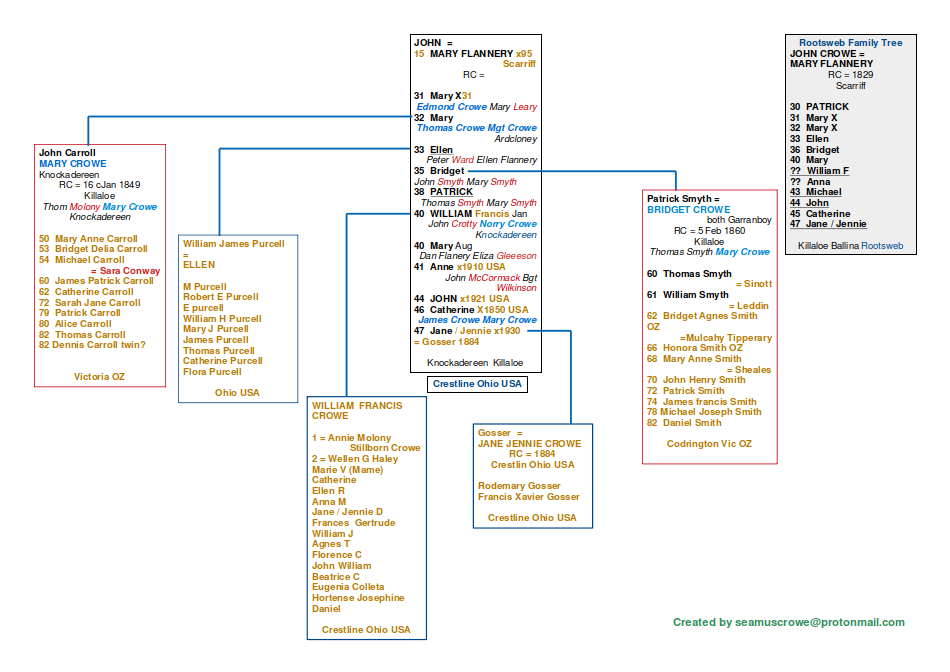Open the seamuscrowe@protonmail.com email link

[x=819, y=622]
